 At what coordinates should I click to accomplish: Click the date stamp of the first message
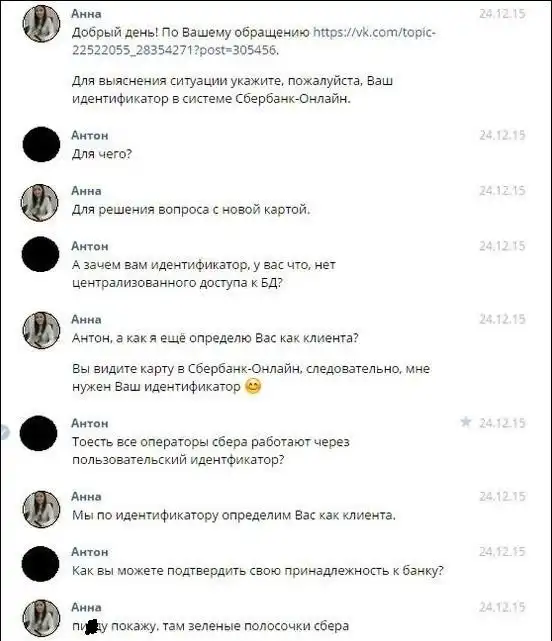click(502, 13)
